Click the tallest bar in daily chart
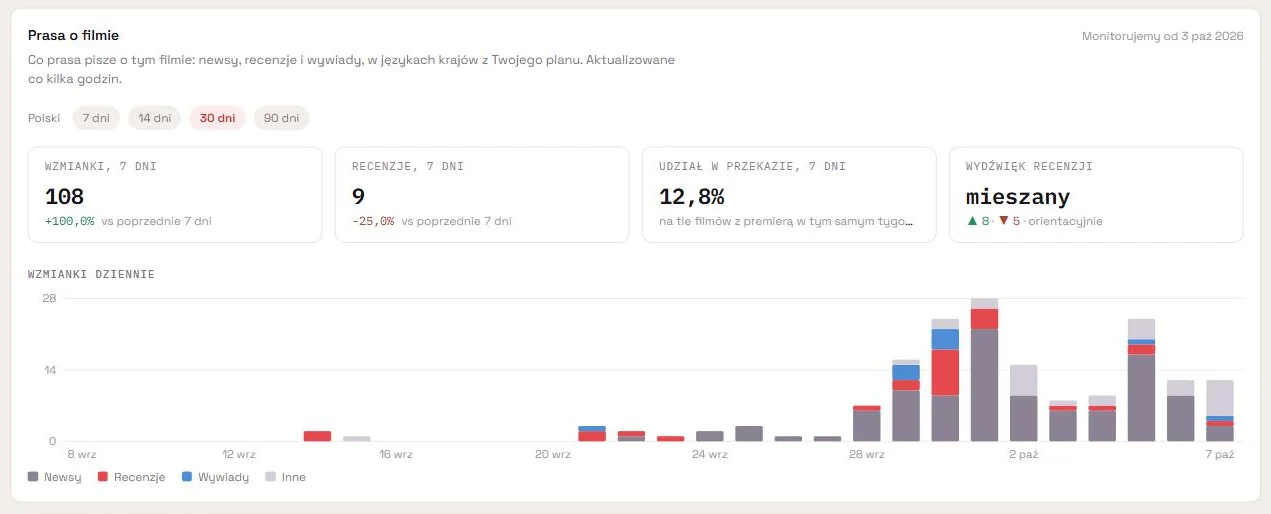The height and width of the screenshot is (514, 1271). click(984, 370)
